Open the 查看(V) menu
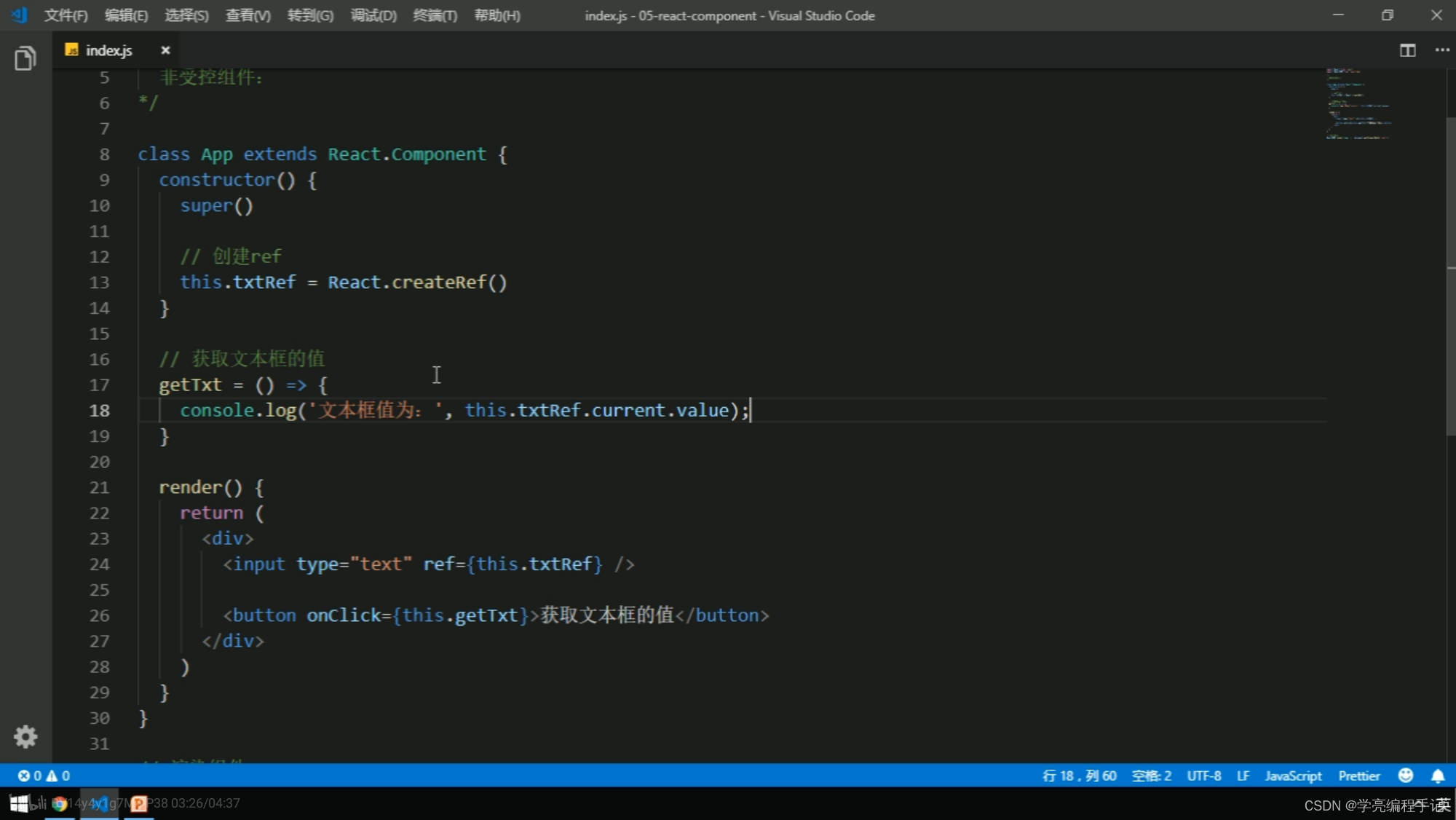The height and width of the screenshot is (820, 1456). 248,15
